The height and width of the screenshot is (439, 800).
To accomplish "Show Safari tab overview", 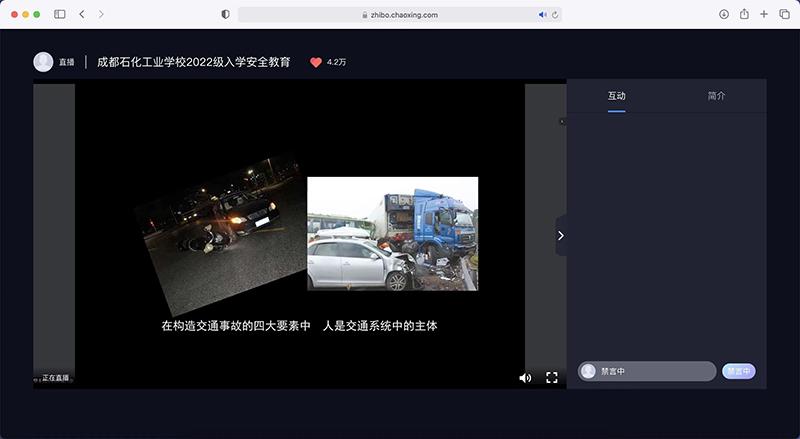I will tap(784, 14).
